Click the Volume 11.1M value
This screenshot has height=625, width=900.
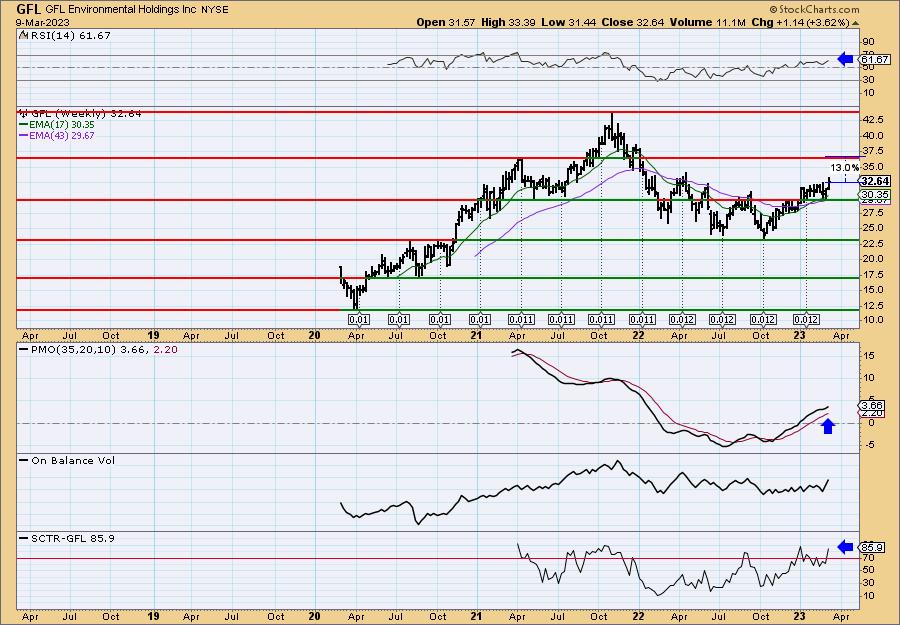(x=707, y=22)
